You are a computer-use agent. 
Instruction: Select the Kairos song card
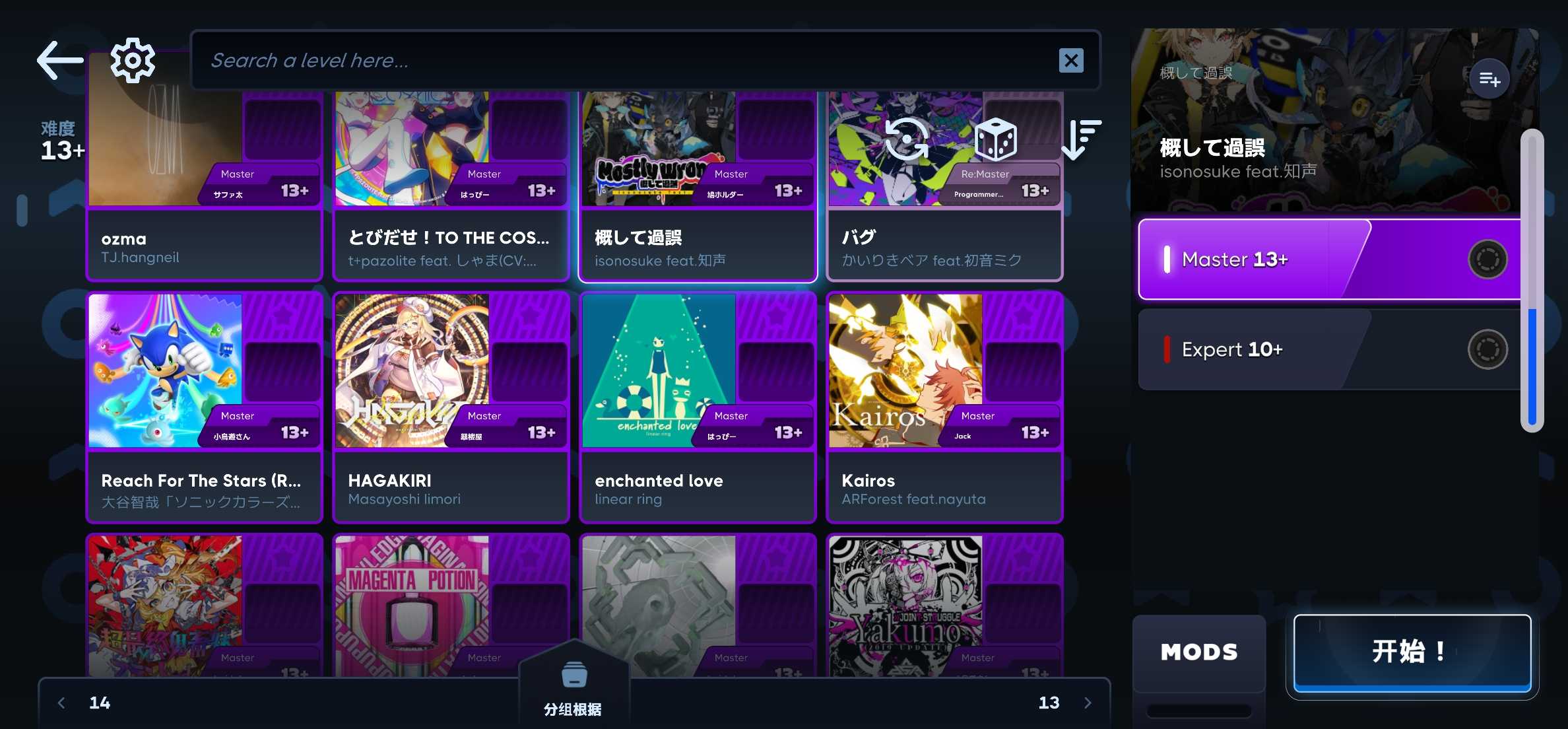coord(944,407)
